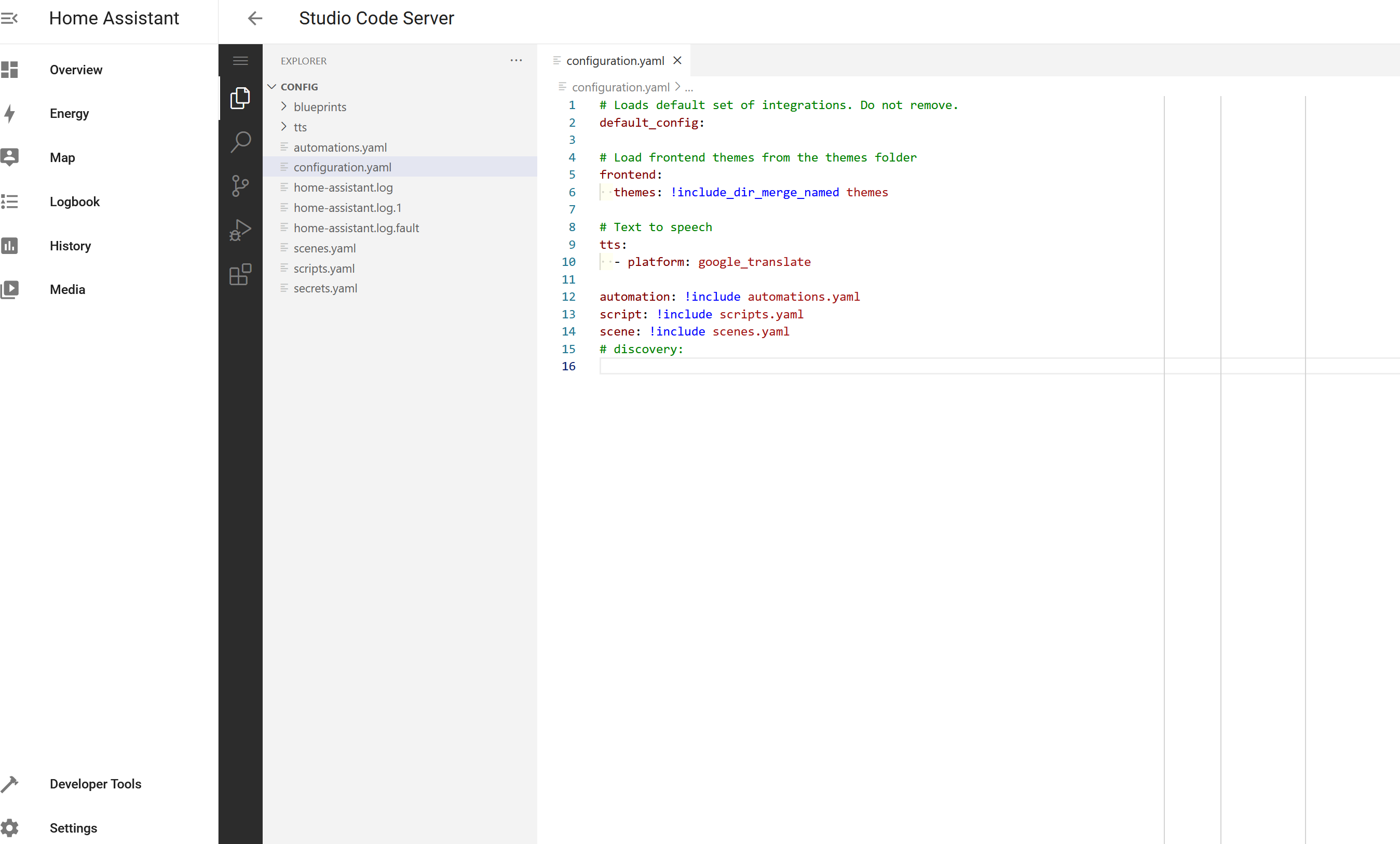Open the Search panel in the activity bar
Viewport: 1400px width, 844px height.
click(x=240, y=141)
